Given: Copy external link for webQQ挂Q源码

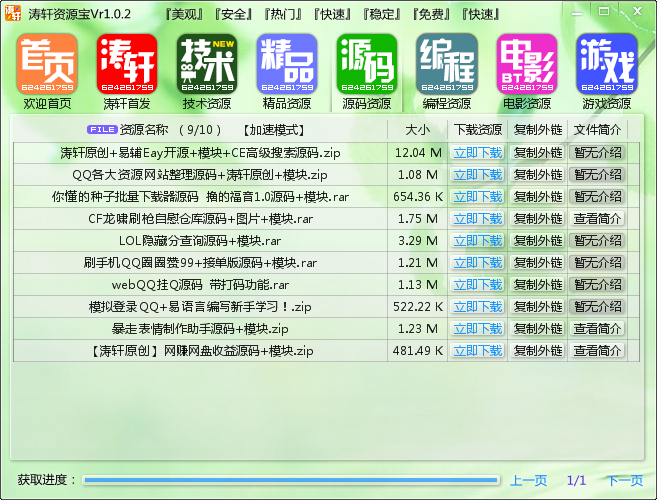Looking at the screenshot, I should click(x=538, y=285).
